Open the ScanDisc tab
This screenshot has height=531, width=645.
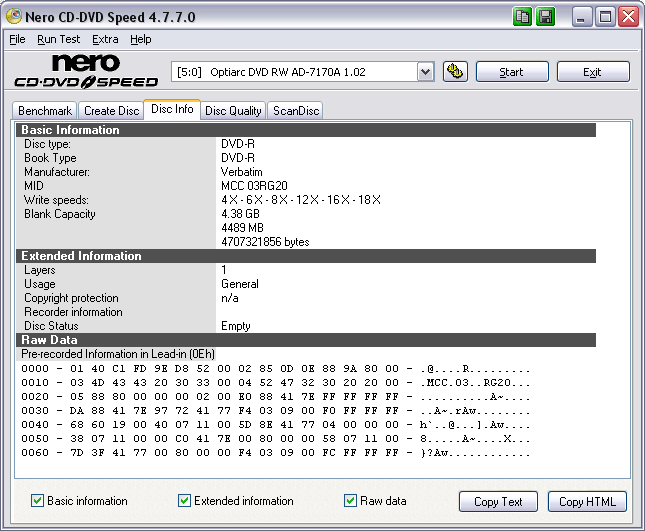click(296, 111)
